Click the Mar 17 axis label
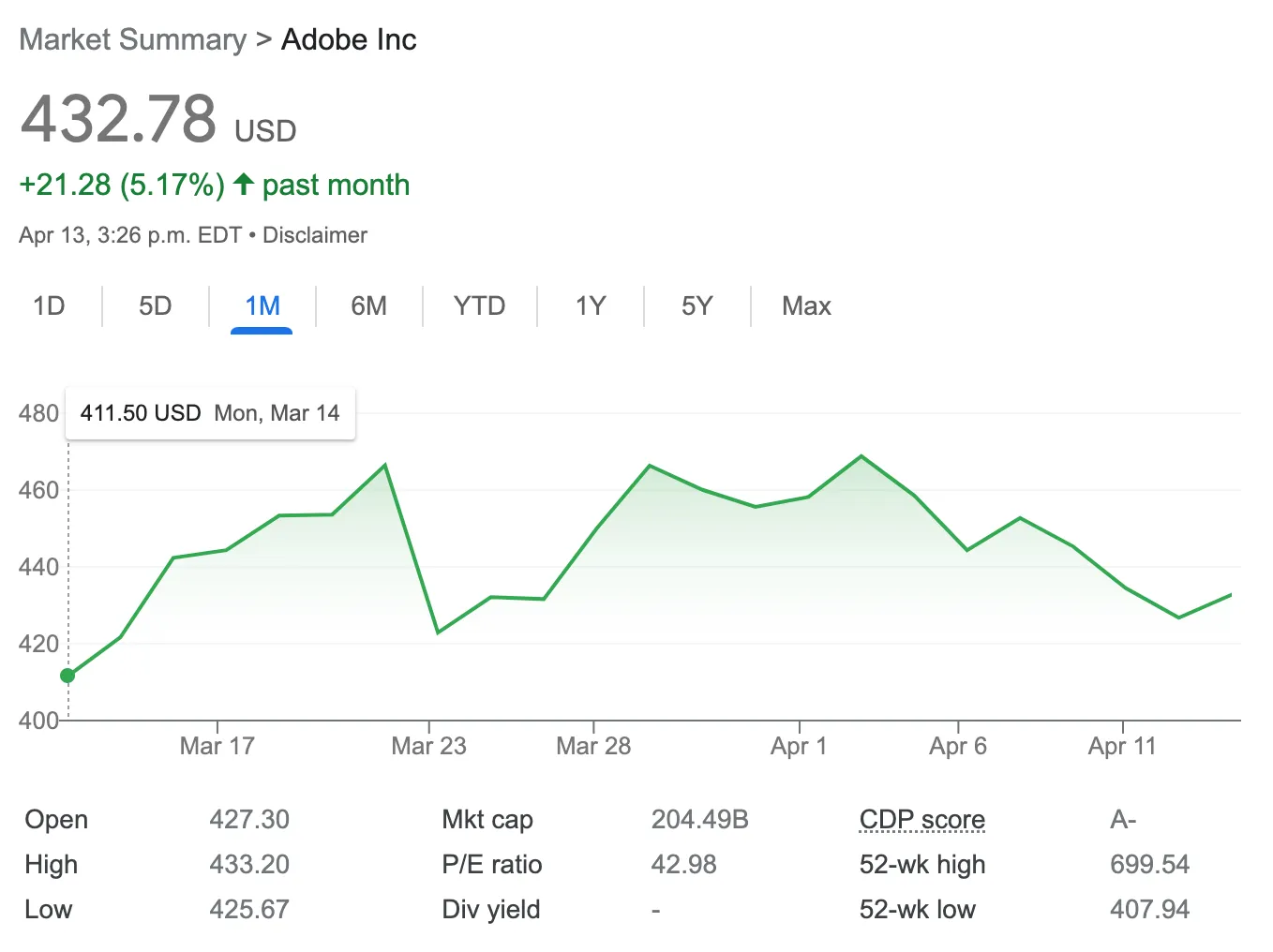1273x952 pixels. coord(217,746)
